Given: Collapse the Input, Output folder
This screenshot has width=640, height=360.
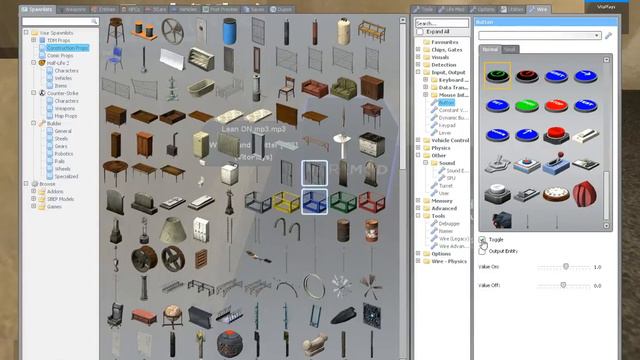Looking at the screenshot, I should (418, 72).
